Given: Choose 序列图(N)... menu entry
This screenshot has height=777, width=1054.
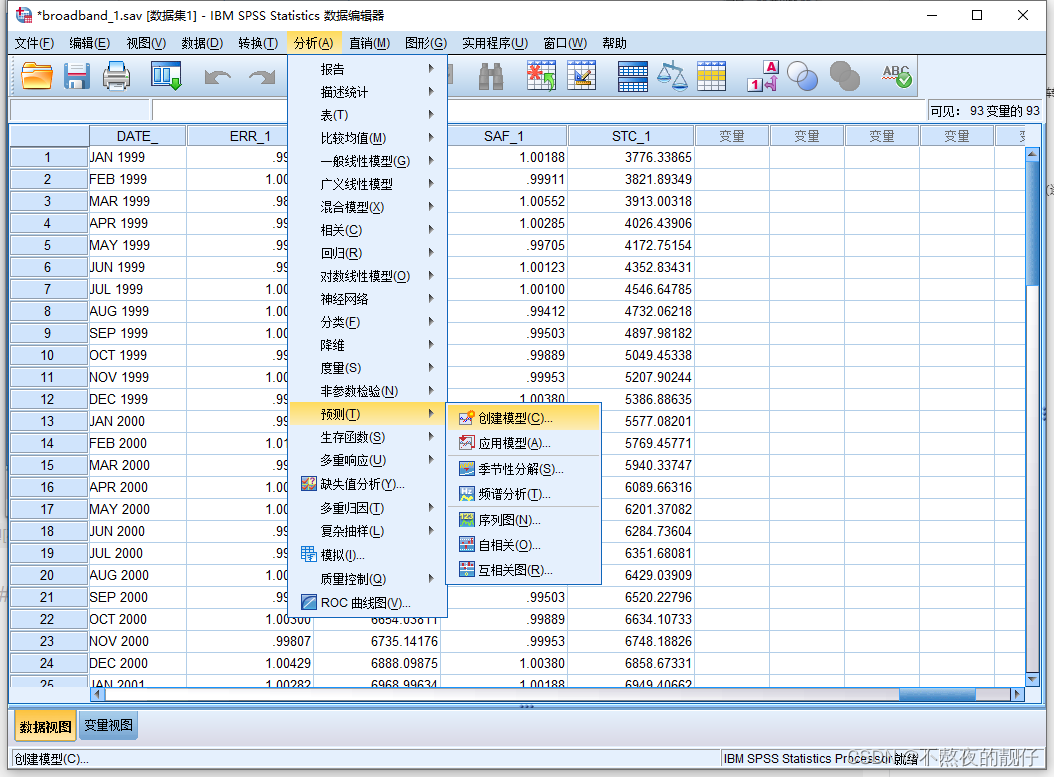Looking at the screenshot, I should (524, 520).
